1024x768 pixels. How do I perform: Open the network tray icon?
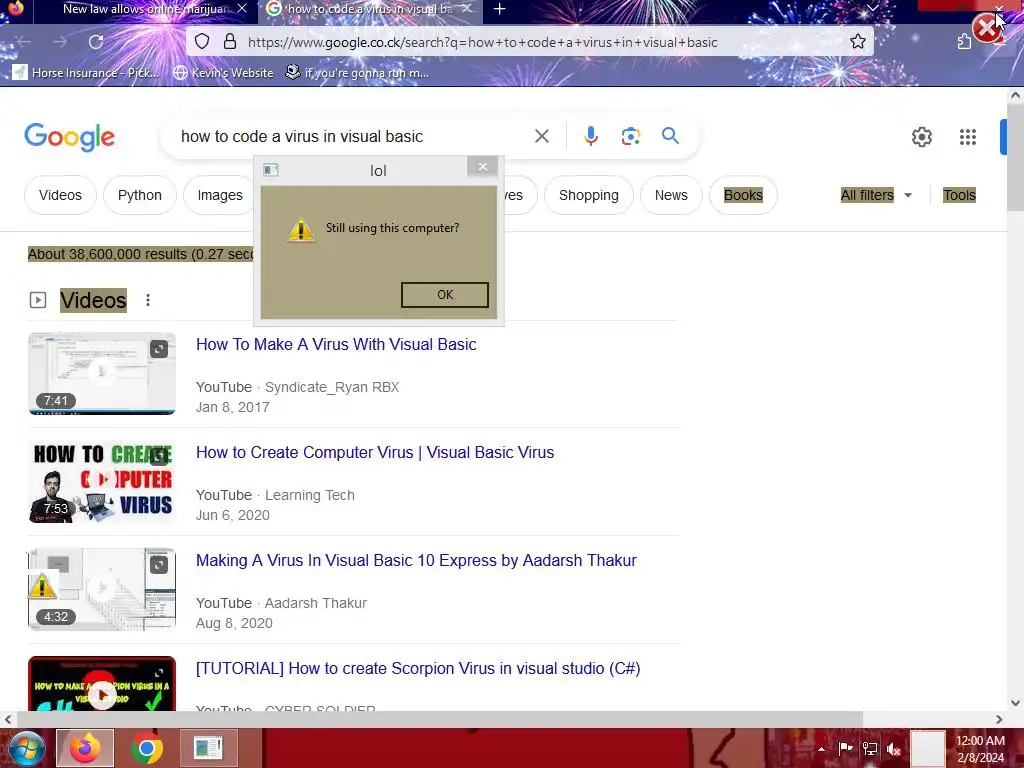pyautogui.click(x=869, y=748)
